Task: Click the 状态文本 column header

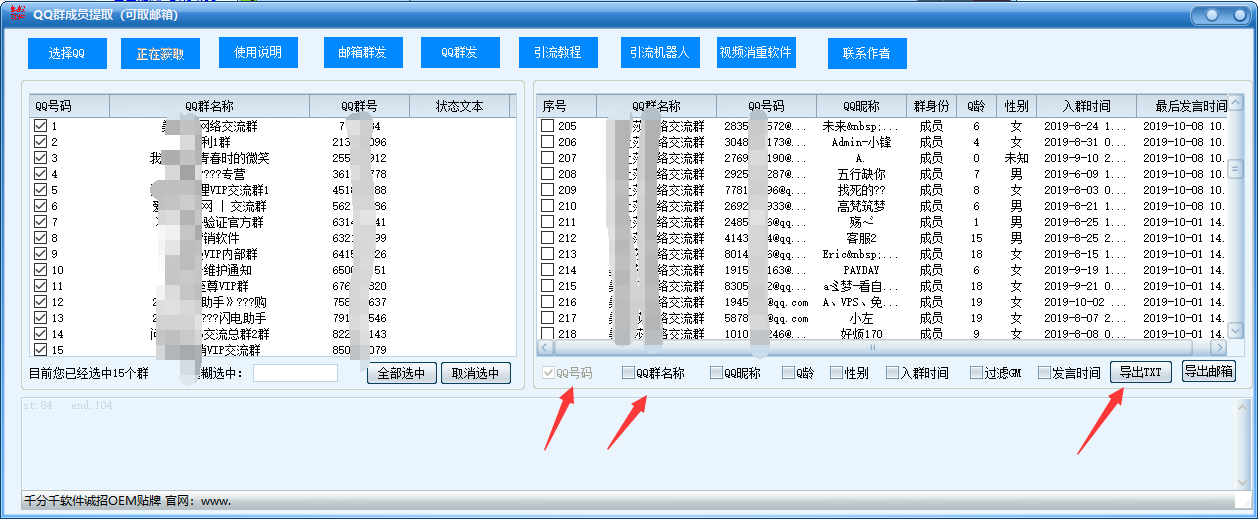Action: click(459, 106)
